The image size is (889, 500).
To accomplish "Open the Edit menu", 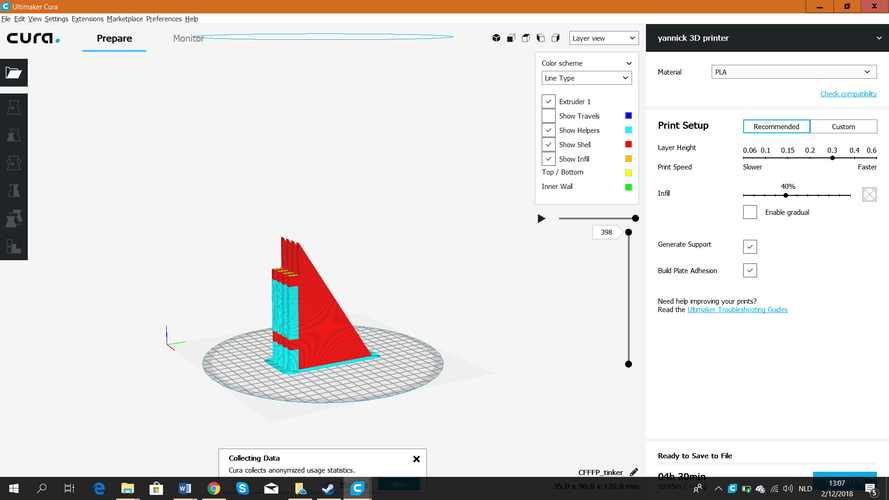I will coord(19,19).
